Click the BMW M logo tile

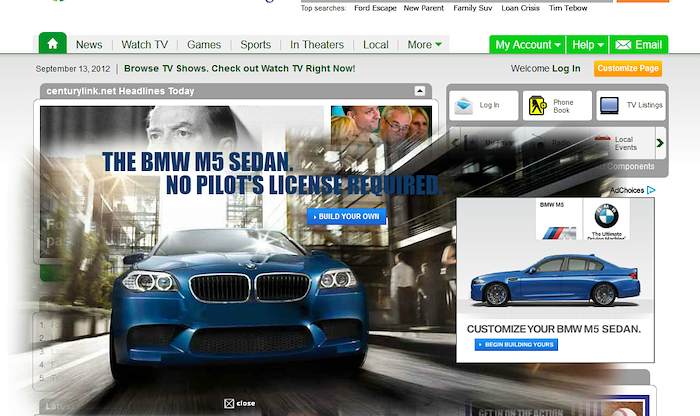[559, 219]
